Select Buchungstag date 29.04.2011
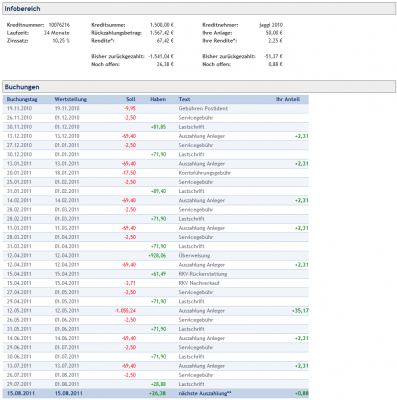Screen dimensions: 397x400 click(19, 301)
